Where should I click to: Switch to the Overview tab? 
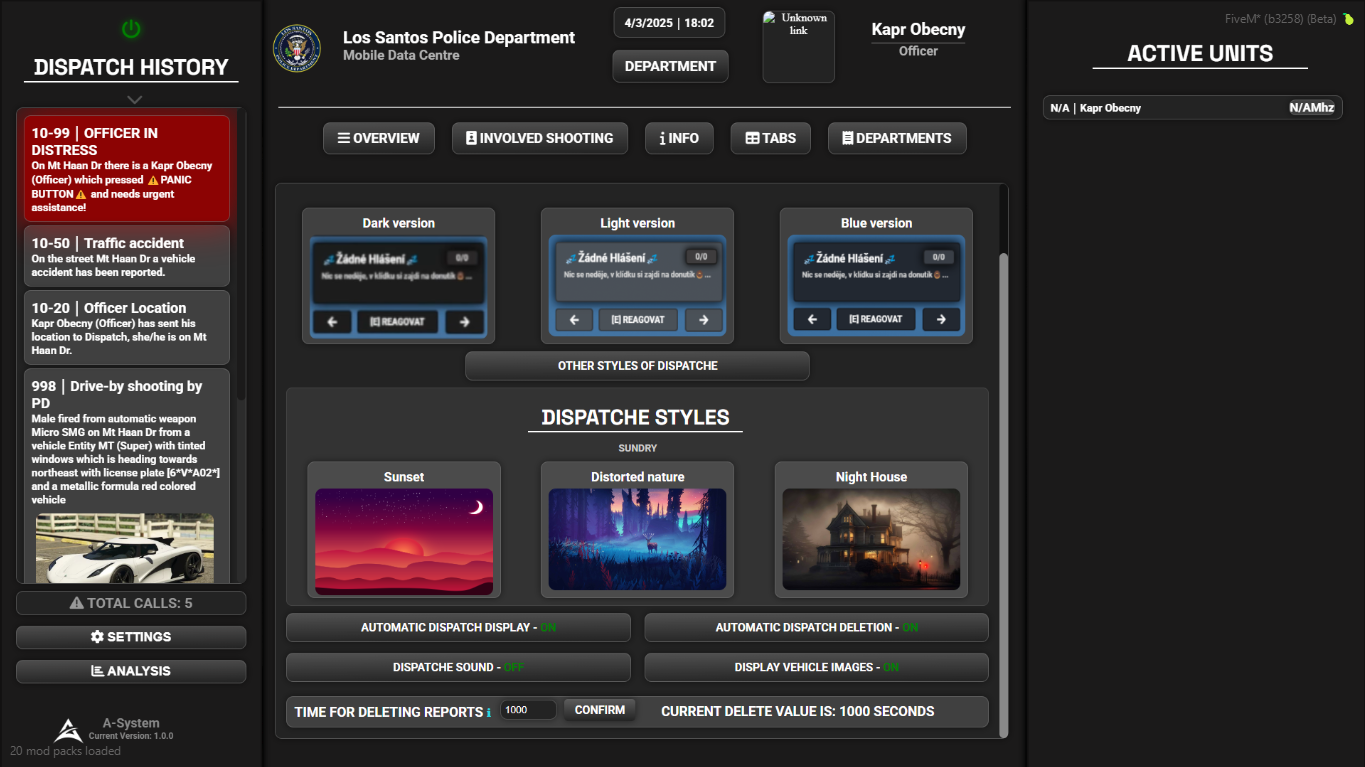pyautogui.click(x=379, y=138)
